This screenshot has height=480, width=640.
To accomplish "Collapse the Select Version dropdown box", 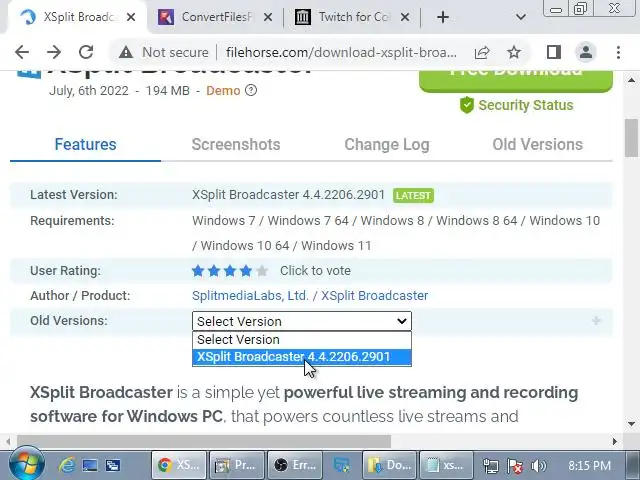I will coord(302,321).
